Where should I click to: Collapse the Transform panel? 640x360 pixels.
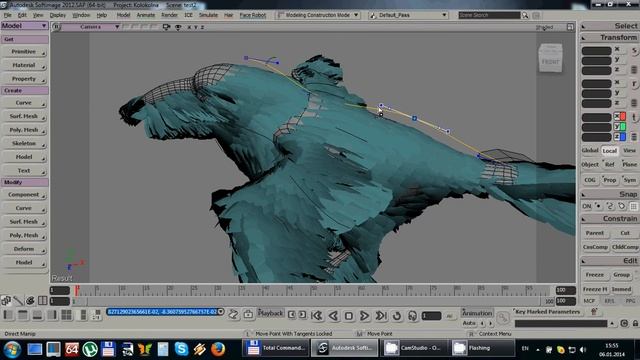[583, 38]
